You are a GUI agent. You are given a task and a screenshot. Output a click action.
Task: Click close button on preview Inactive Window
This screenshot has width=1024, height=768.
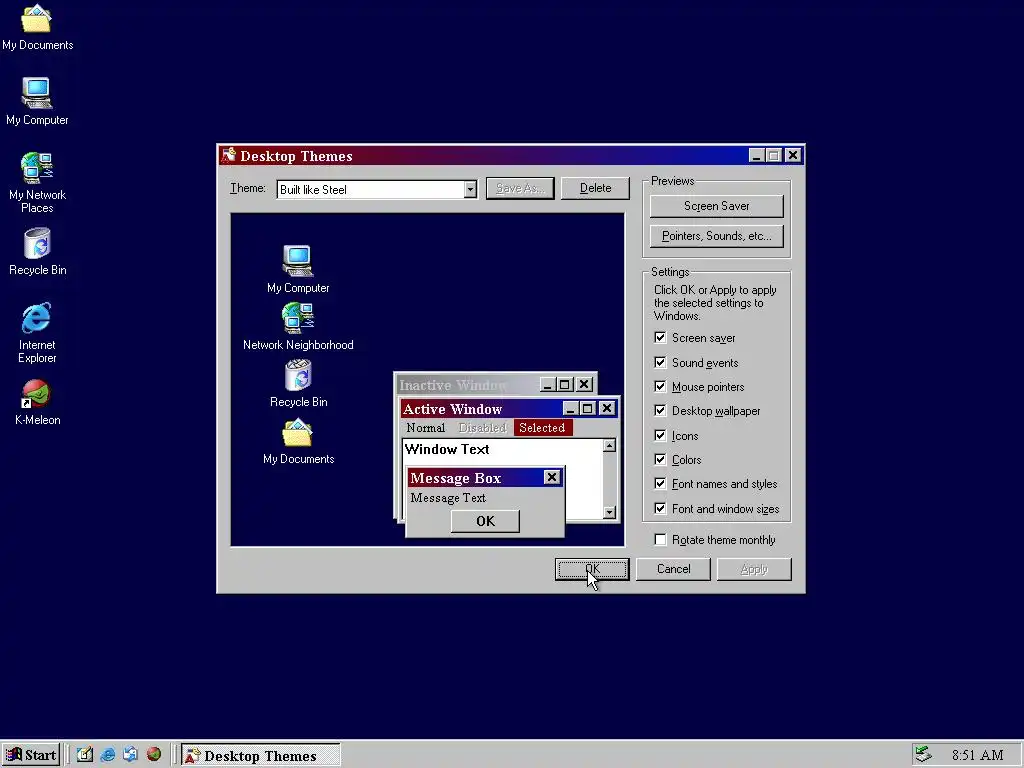584,384
